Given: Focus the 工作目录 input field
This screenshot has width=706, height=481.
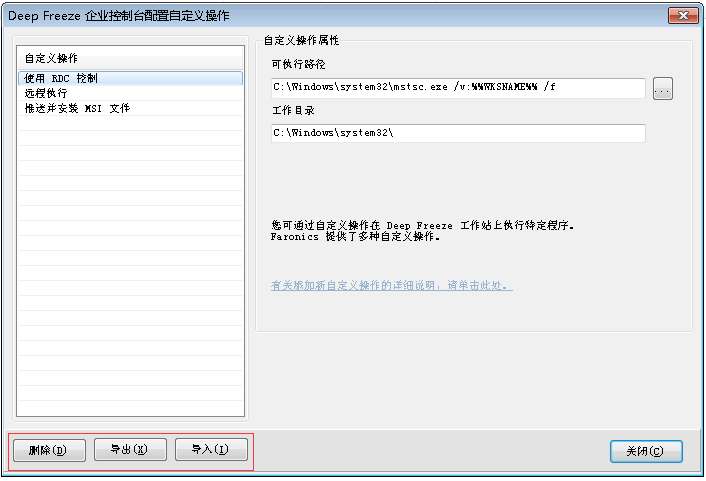Looking at the screenshot, I should [x=458, y=133].
